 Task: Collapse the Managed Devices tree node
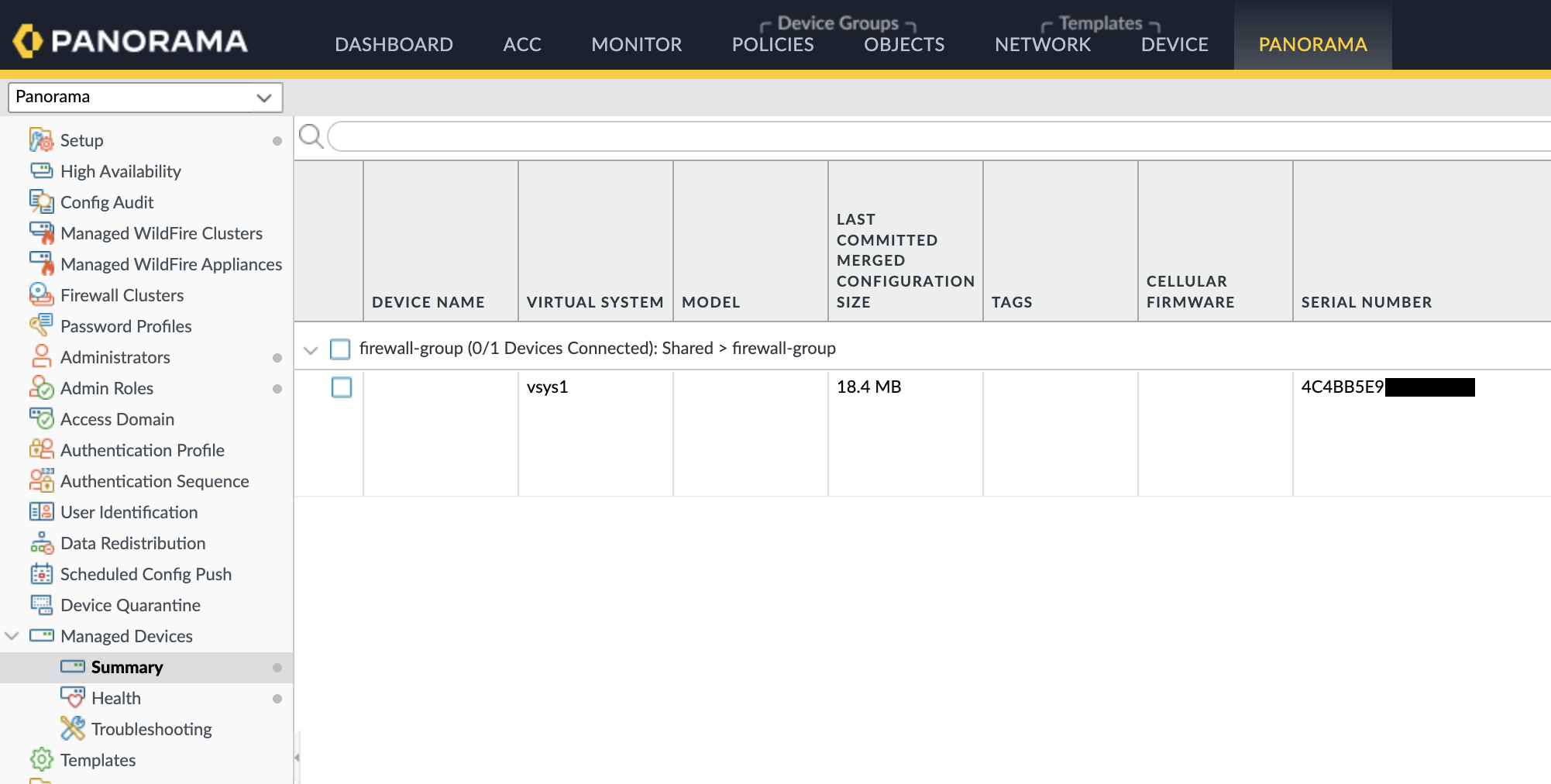12,636
